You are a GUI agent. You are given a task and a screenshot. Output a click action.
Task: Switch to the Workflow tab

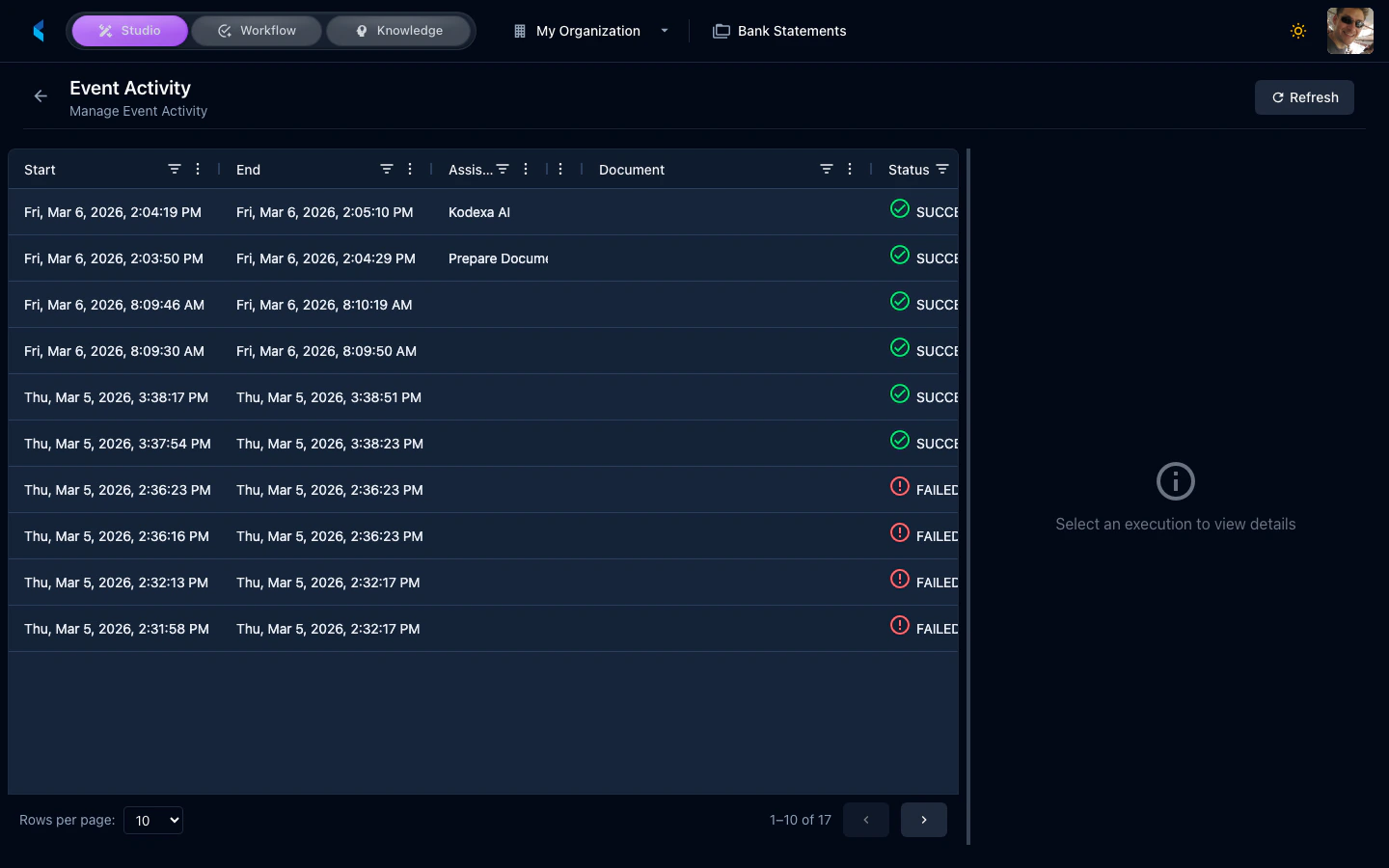coord(256,30)
